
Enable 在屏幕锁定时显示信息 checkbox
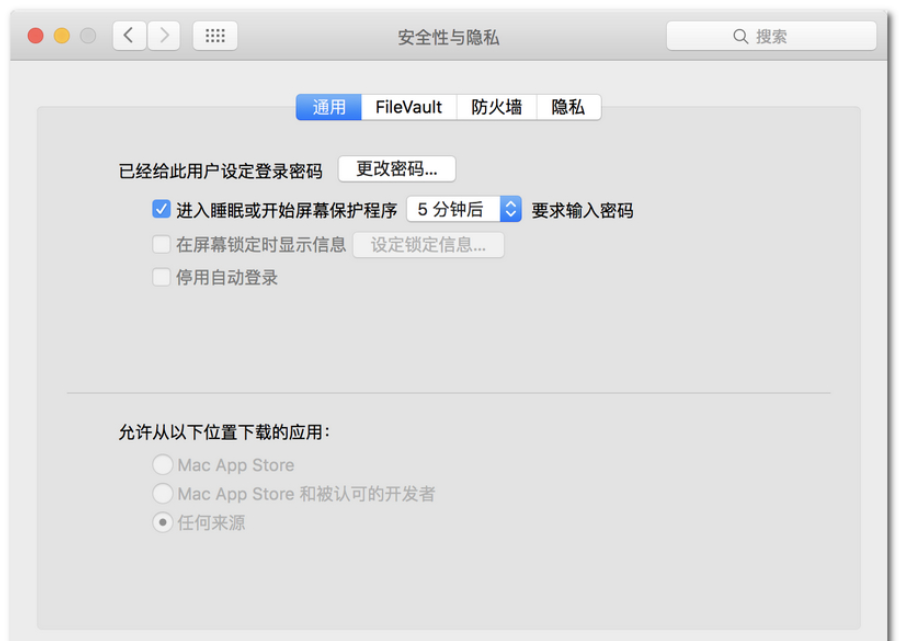click(x=161, y=244)
